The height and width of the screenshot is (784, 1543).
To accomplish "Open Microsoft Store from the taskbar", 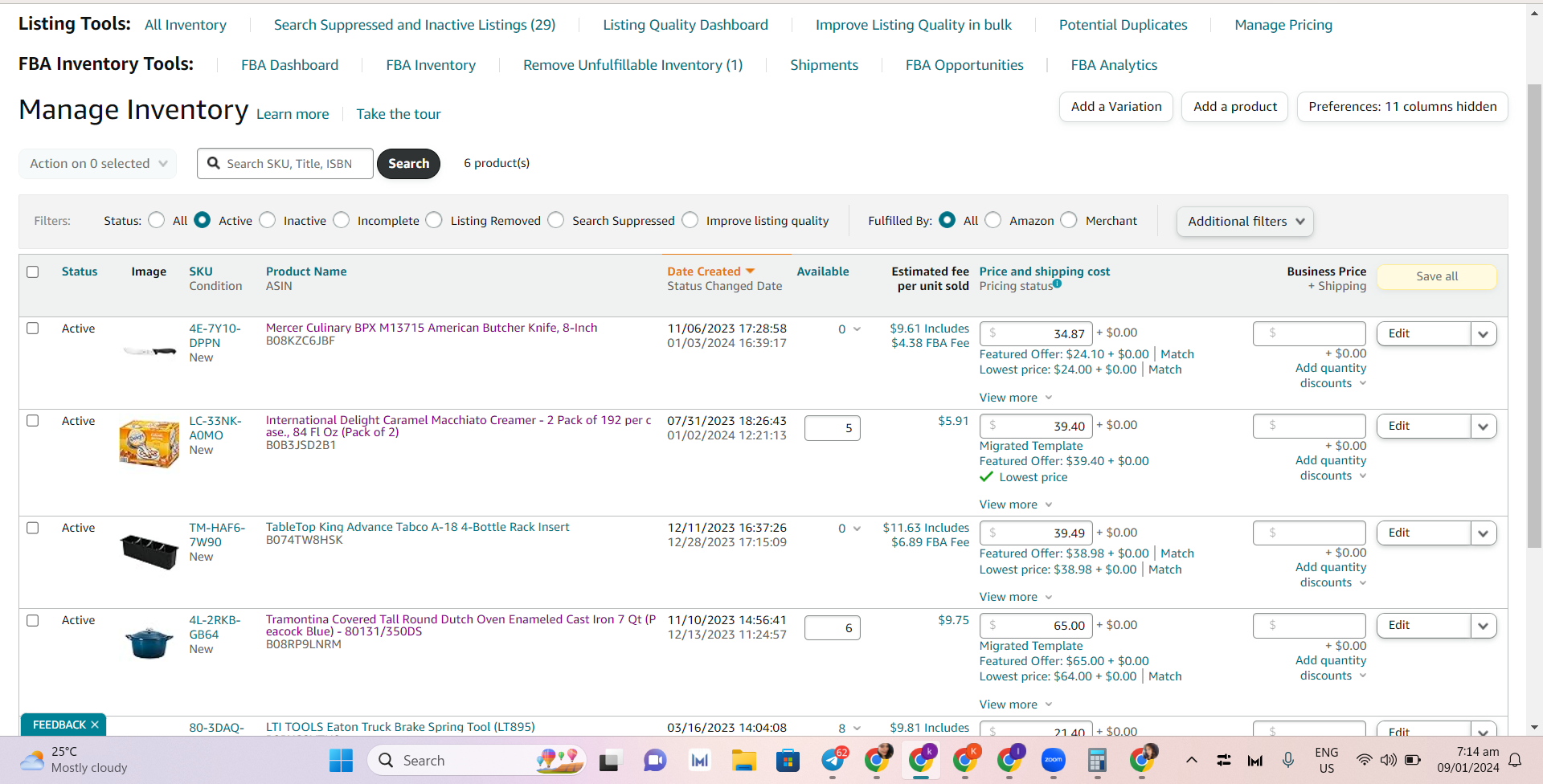I will tap(788, 760).
